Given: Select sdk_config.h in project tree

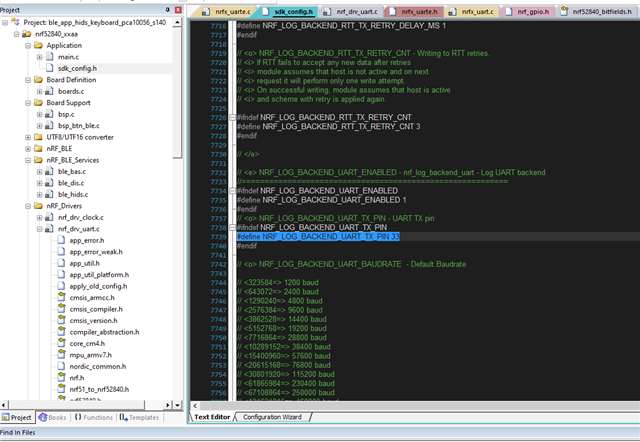Looking at the screenshot, I should (x=77, y=68).
